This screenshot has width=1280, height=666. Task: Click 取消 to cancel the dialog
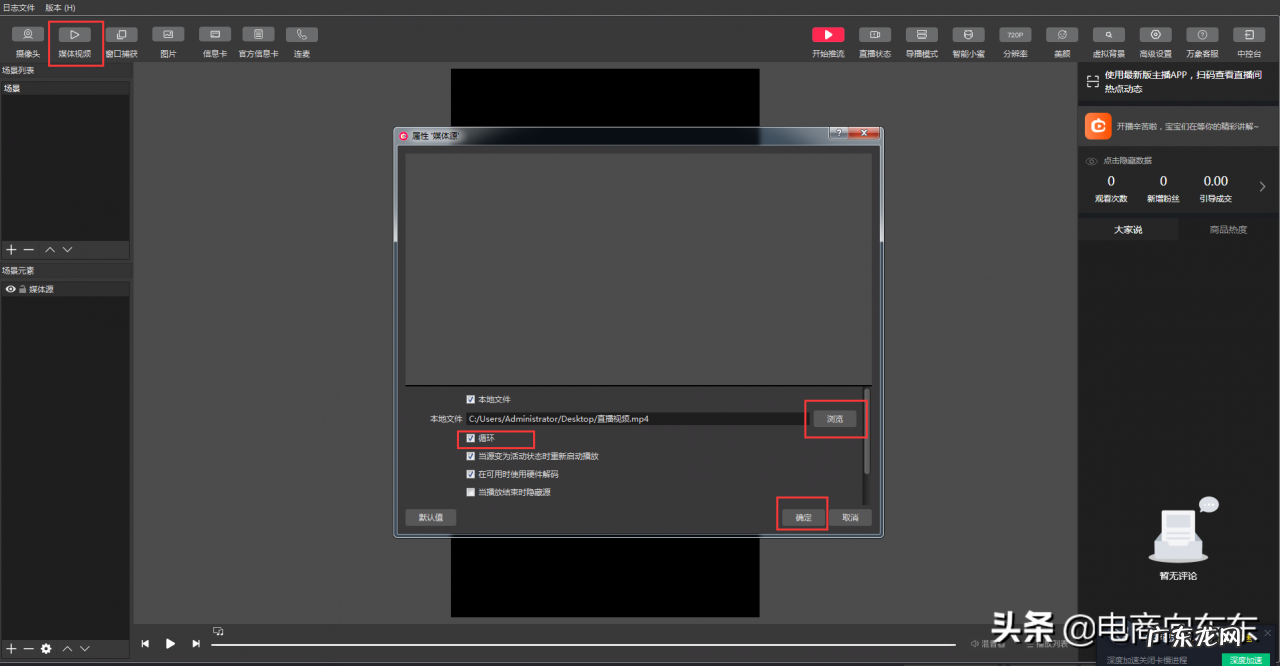(850, 518)
